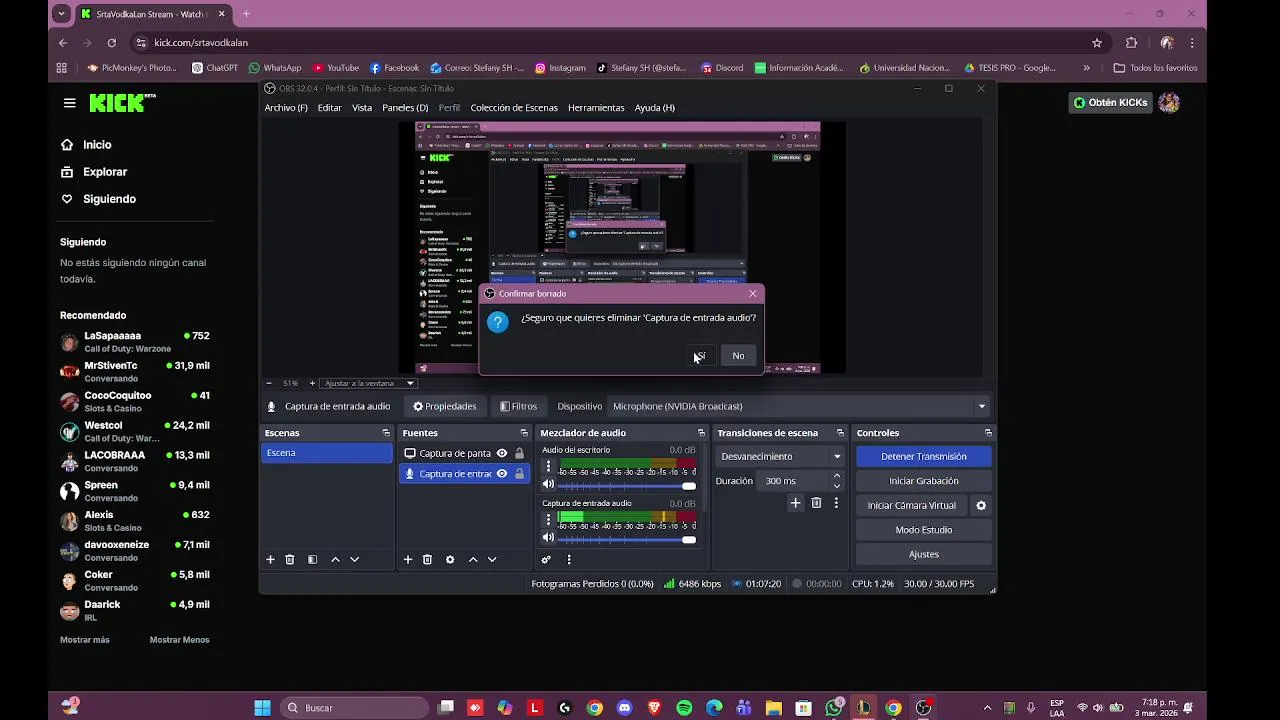Open Vista menu in OBS
Viewport: 1280px width, 720px height.
point(362,108)
